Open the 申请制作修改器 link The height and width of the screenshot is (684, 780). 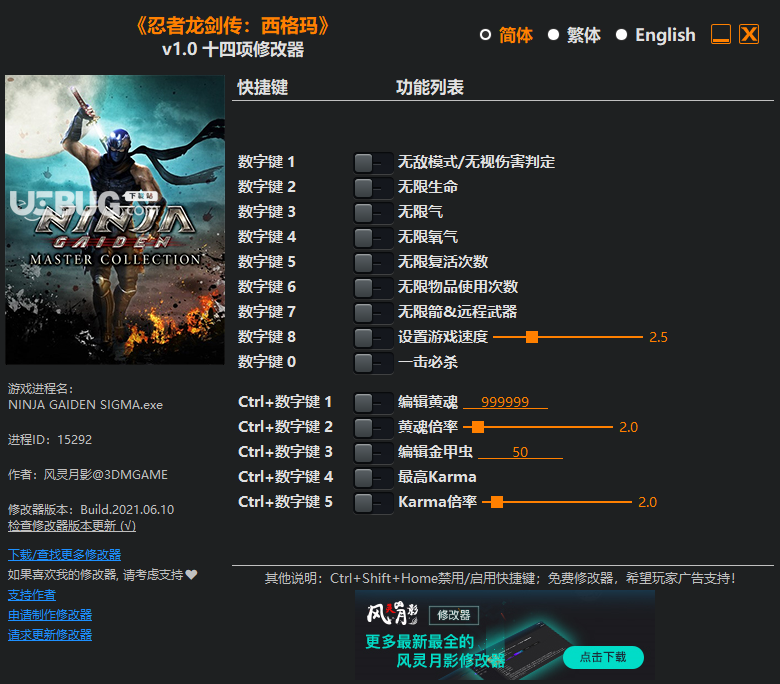pos(50,614)
